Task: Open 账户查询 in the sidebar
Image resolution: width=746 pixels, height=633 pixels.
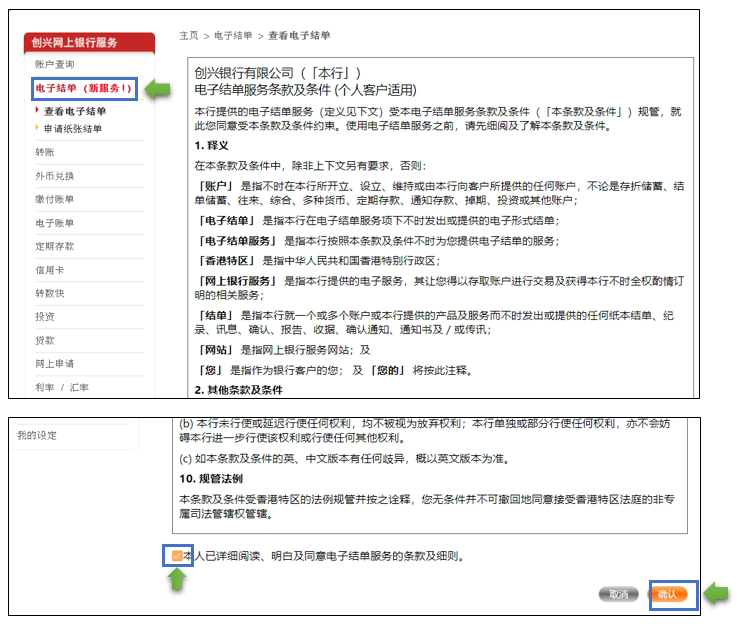Action: pyautogui.click(x=54, y=64)
